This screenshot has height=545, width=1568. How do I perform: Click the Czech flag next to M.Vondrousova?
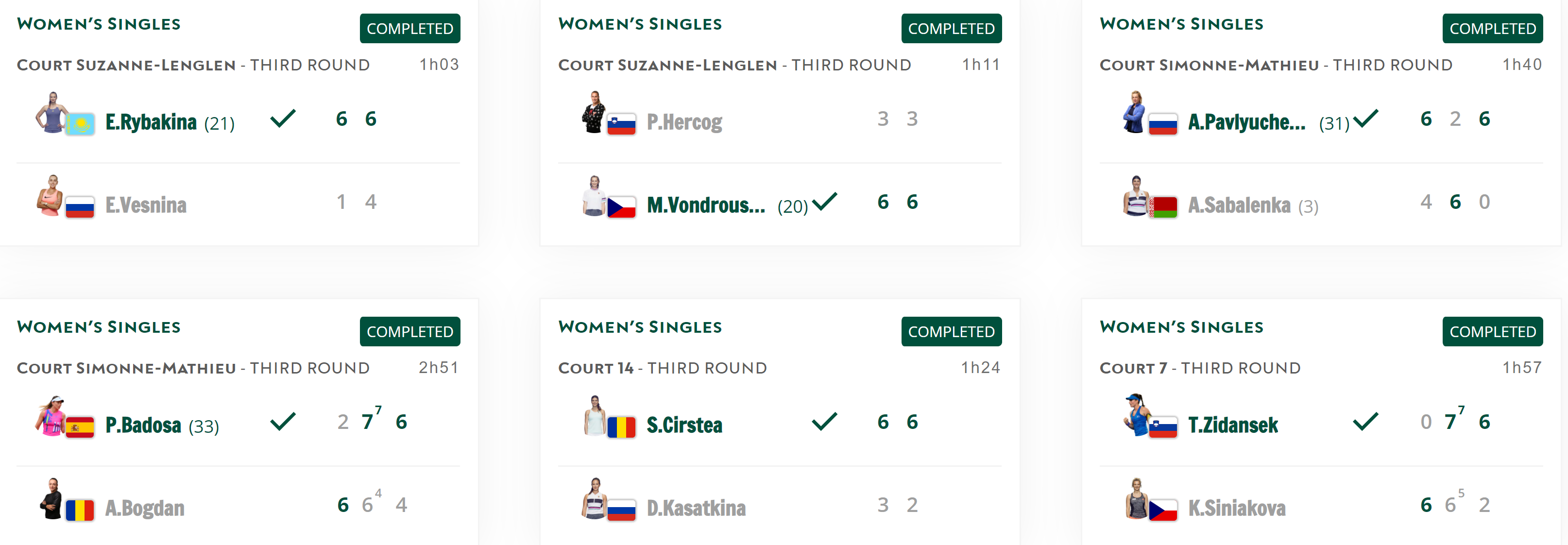click(621, 207)
